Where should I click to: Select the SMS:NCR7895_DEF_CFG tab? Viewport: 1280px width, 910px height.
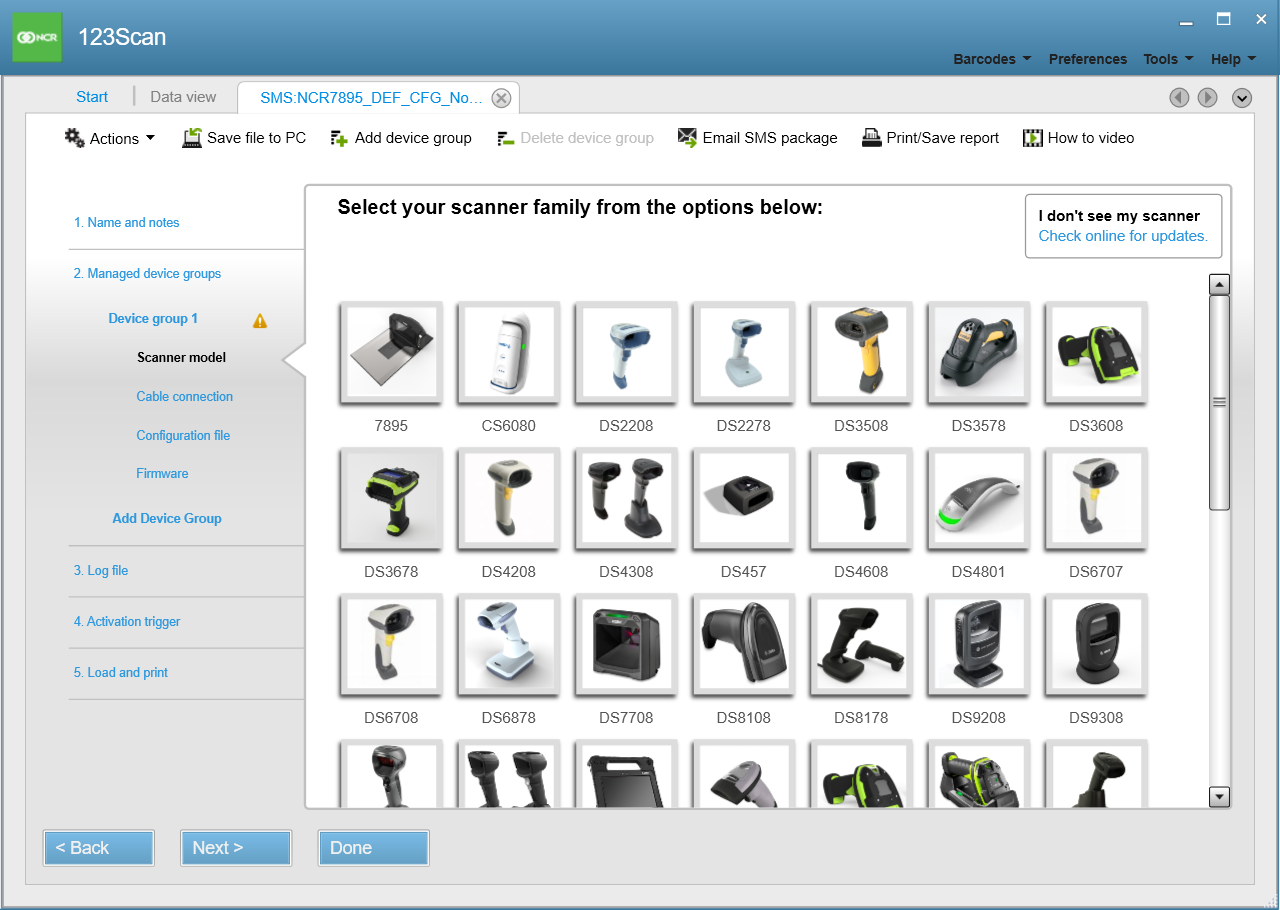(x=371, y=98)
